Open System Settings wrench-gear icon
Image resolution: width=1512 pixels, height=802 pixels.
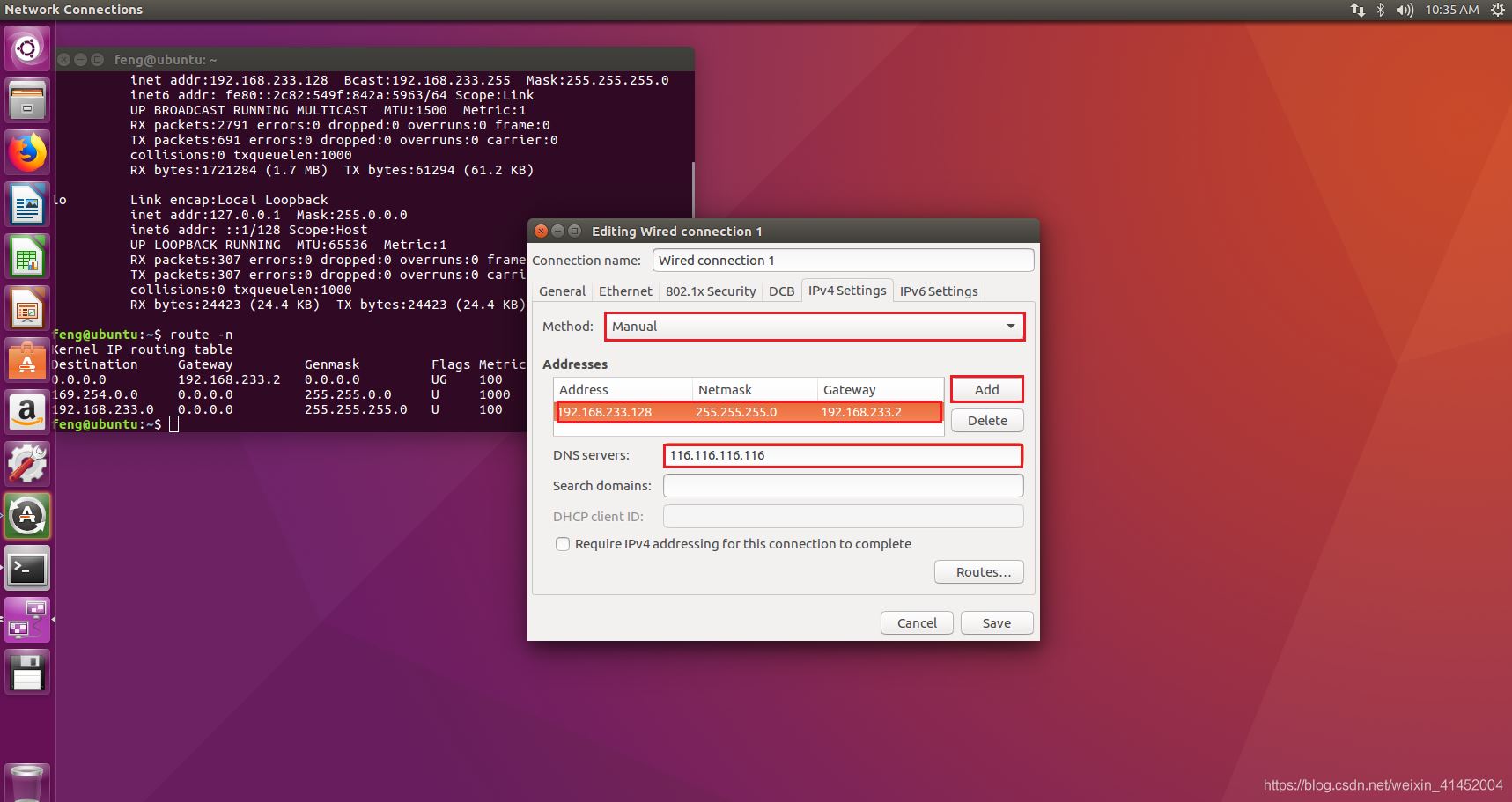(27, 464)
